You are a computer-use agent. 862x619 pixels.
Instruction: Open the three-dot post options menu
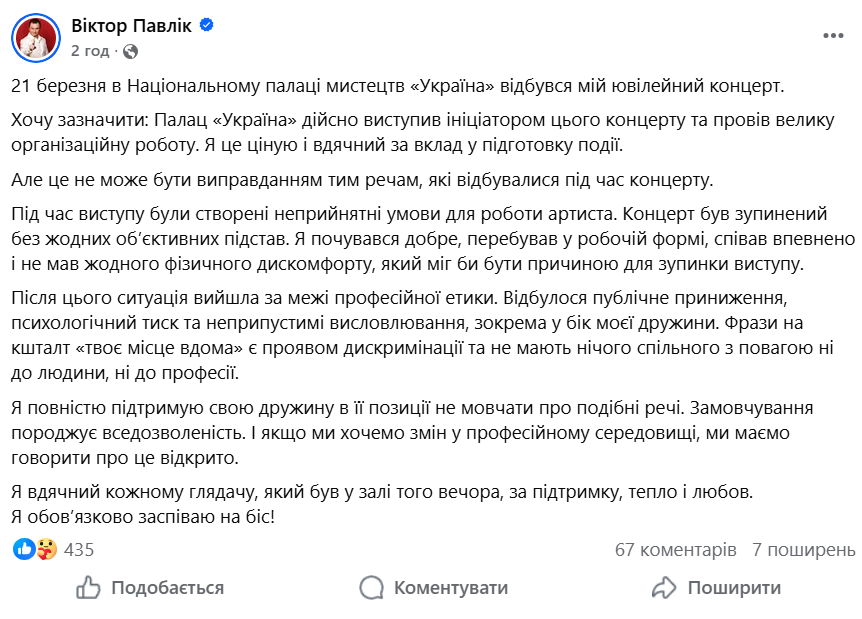click(x=833, y=35)
